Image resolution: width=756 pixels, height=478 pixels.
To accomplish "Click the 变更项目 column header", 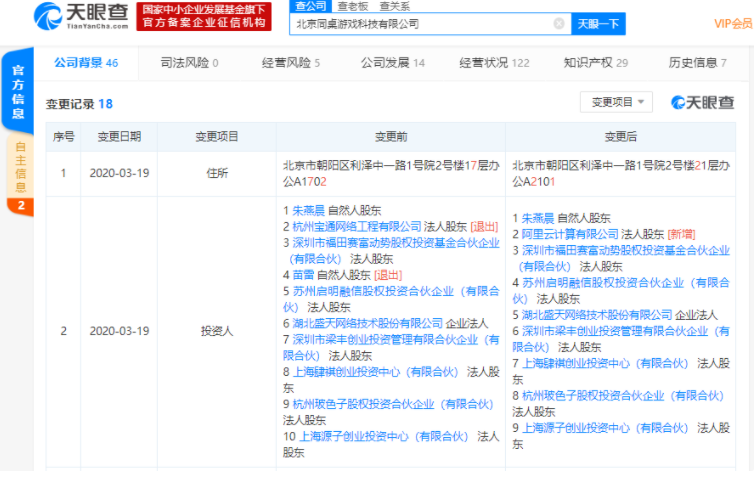I will tap(216, 137).
